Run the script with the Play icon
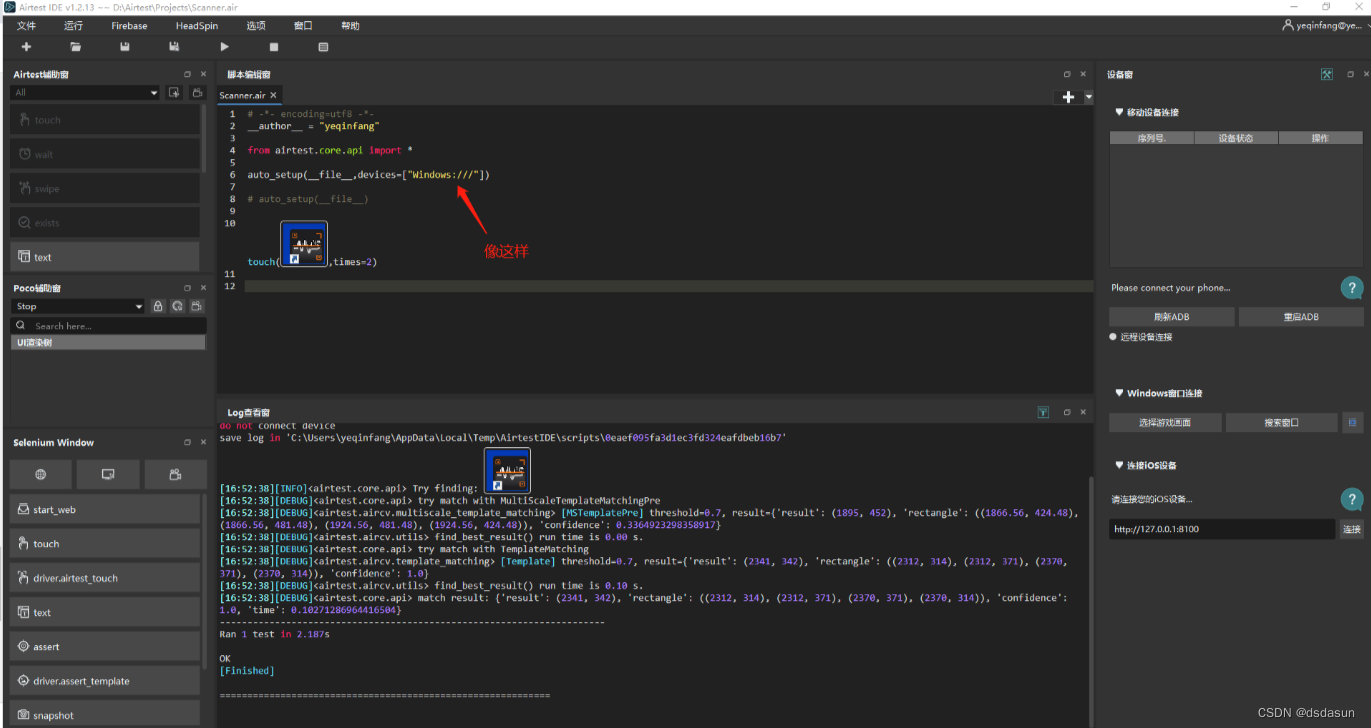1371x728 pixels. (224, 47)
